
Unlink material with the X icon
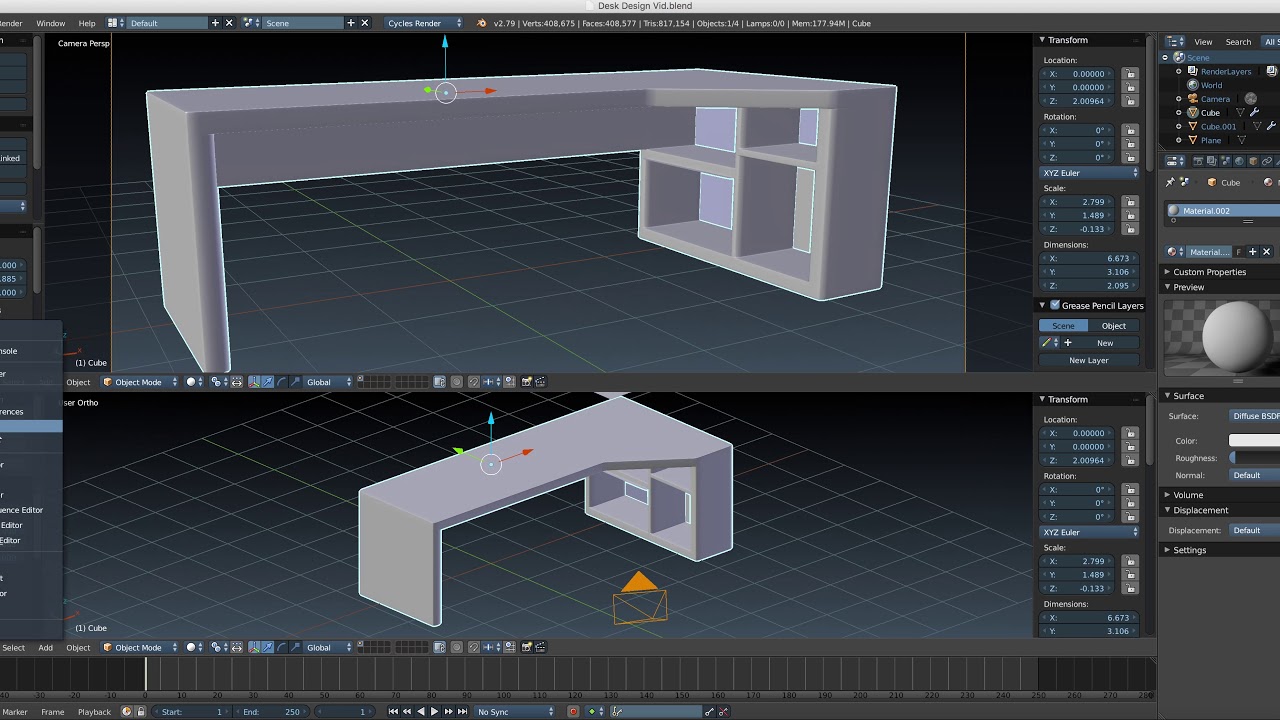(x=1266, y=252)
